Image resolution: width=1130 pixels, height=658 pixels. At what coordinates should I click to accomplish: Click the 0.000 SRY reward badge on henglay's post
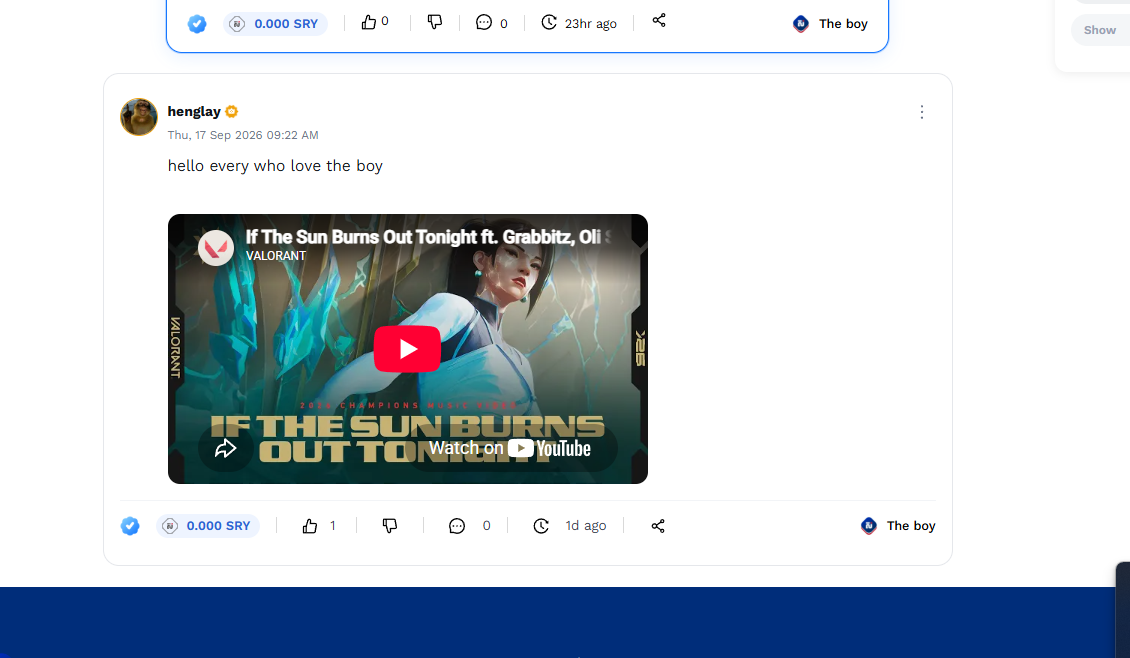pos(208,526)
